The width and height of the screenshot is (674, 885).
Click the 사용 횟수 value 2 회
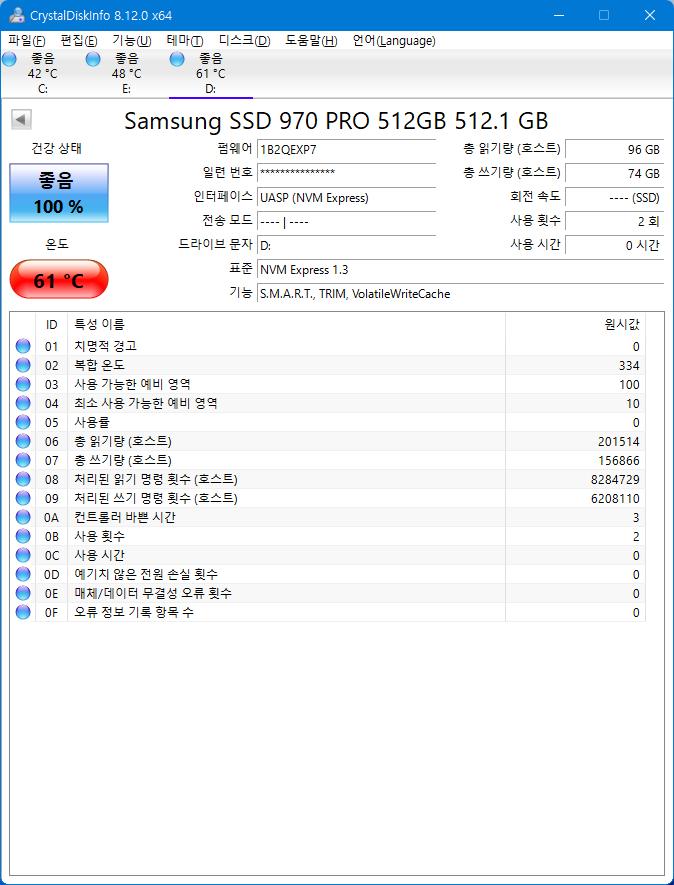pos(614,221)
